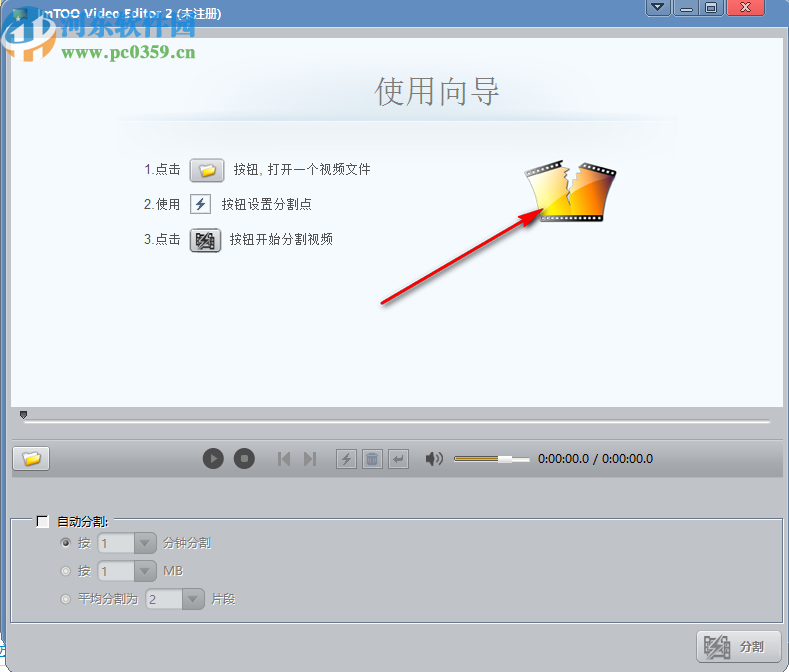Click text 按钮, 打开一个视频文件

[x=302, y=170]
